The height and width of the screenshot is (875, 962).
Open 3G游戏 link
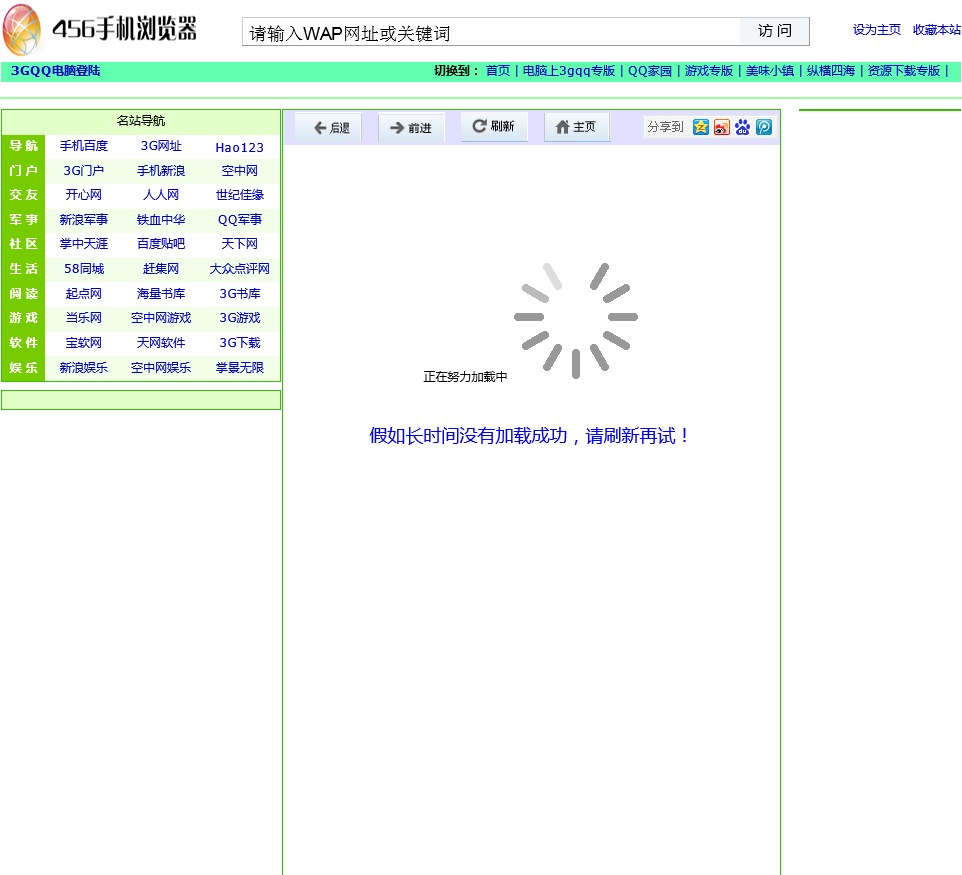[x=240, y=318]
